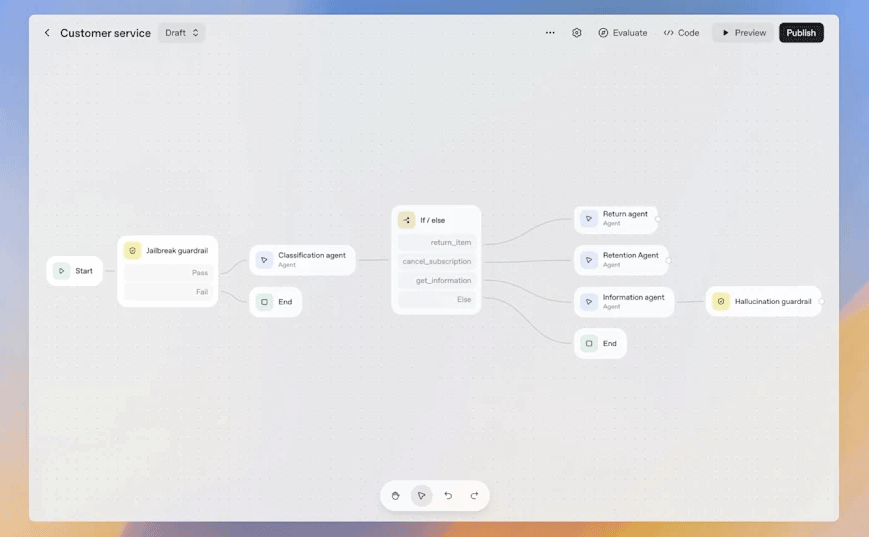Click the redo arrow icon
Screen dimensions: 869x537
tap(474, 495)
